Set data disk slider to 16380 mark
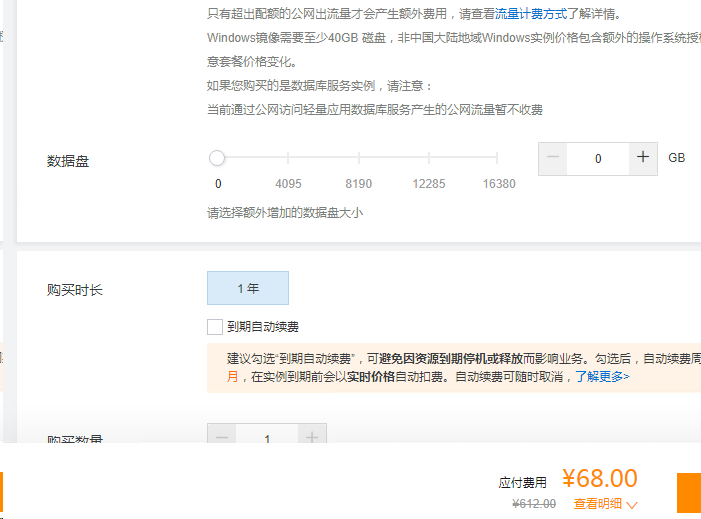This screenshot has width=701, height=519. pos(497,158)
